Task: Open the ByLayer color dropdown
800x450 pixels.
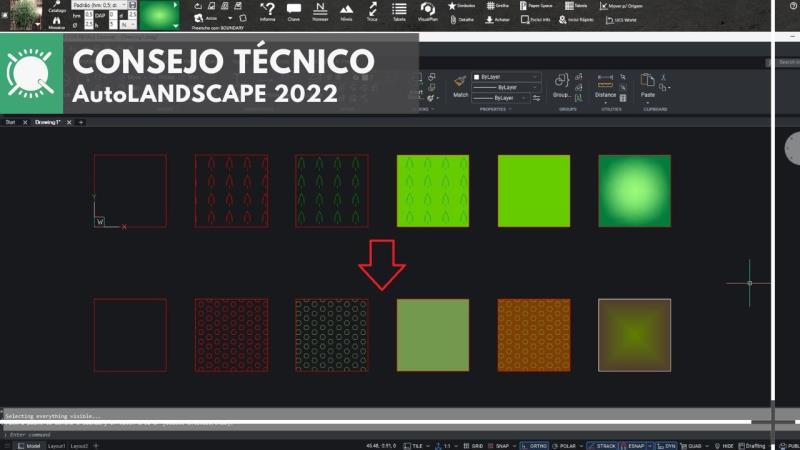Action: 506,77
